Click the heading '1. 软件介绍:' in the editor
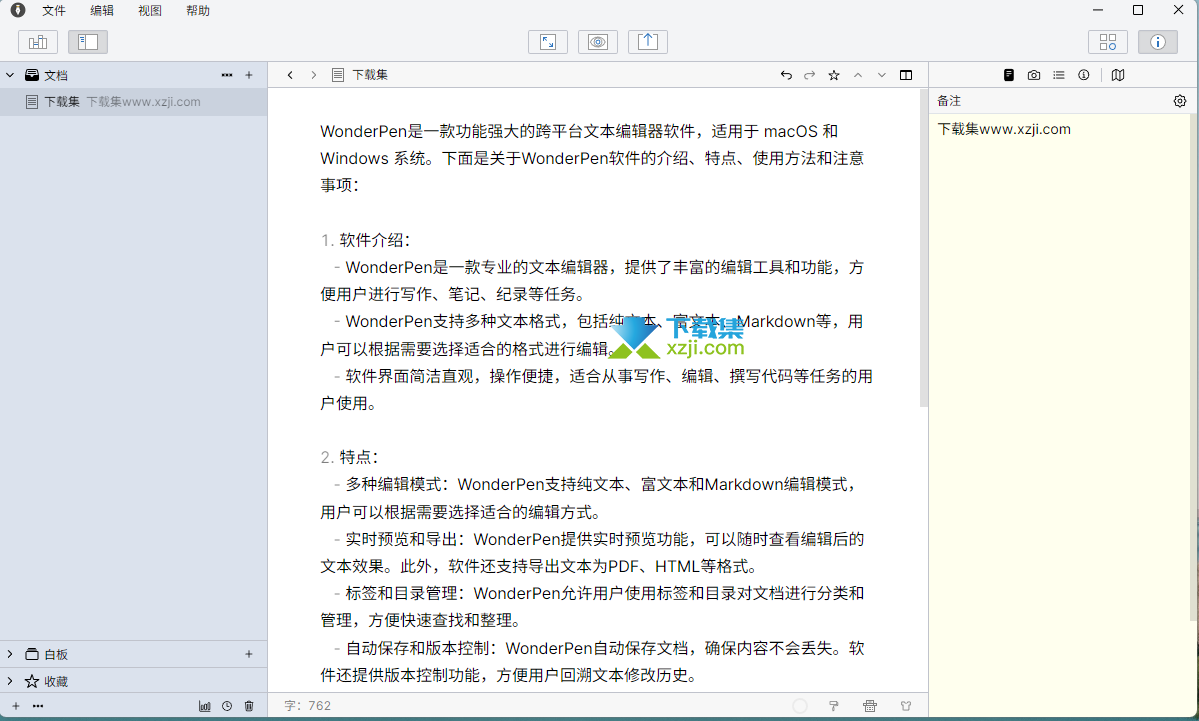This screenshot has height=721, width=1199. (x=366, y=240)
